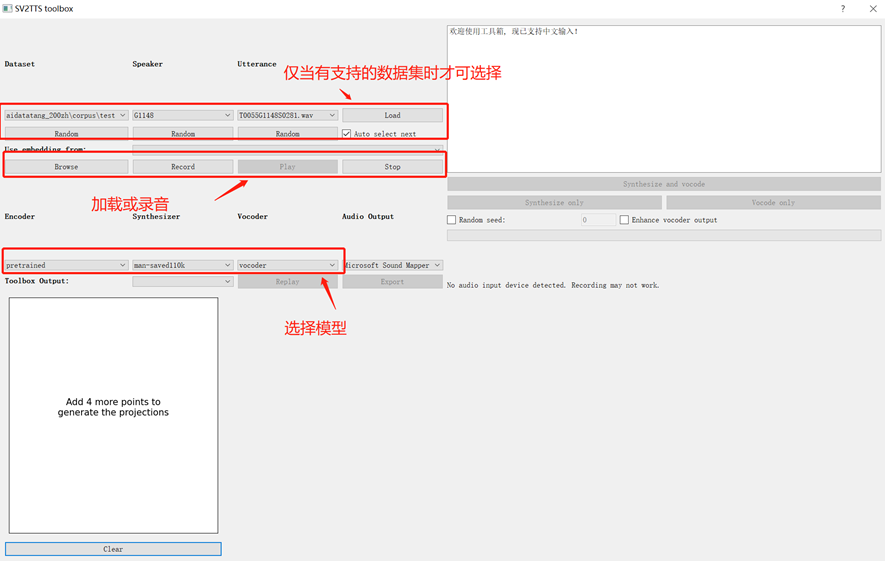The width and height of the screenshot is (885, 561).
Task: Open the Synthesizer model dropdown
Action: click(x=183, y=265)
